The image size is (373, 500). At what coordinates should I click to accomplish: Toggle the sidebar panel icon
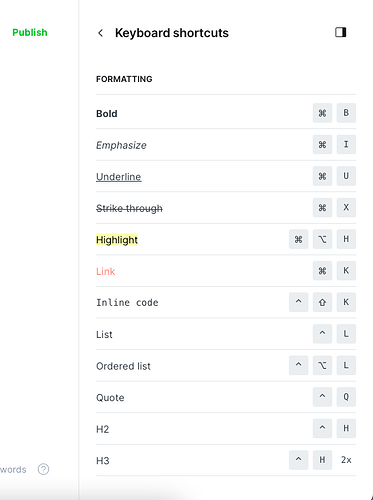pyautogui.click(x=340, y=32)
